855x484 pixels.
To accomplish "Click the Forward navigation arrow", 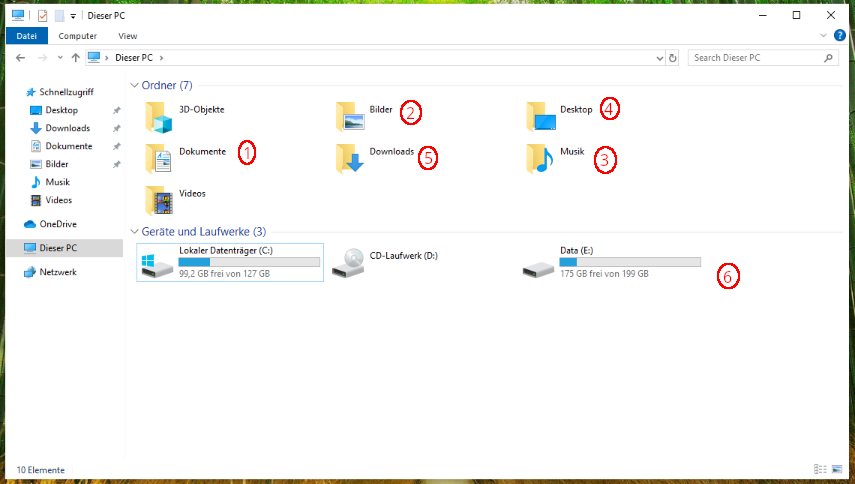I will coord(42,58).
